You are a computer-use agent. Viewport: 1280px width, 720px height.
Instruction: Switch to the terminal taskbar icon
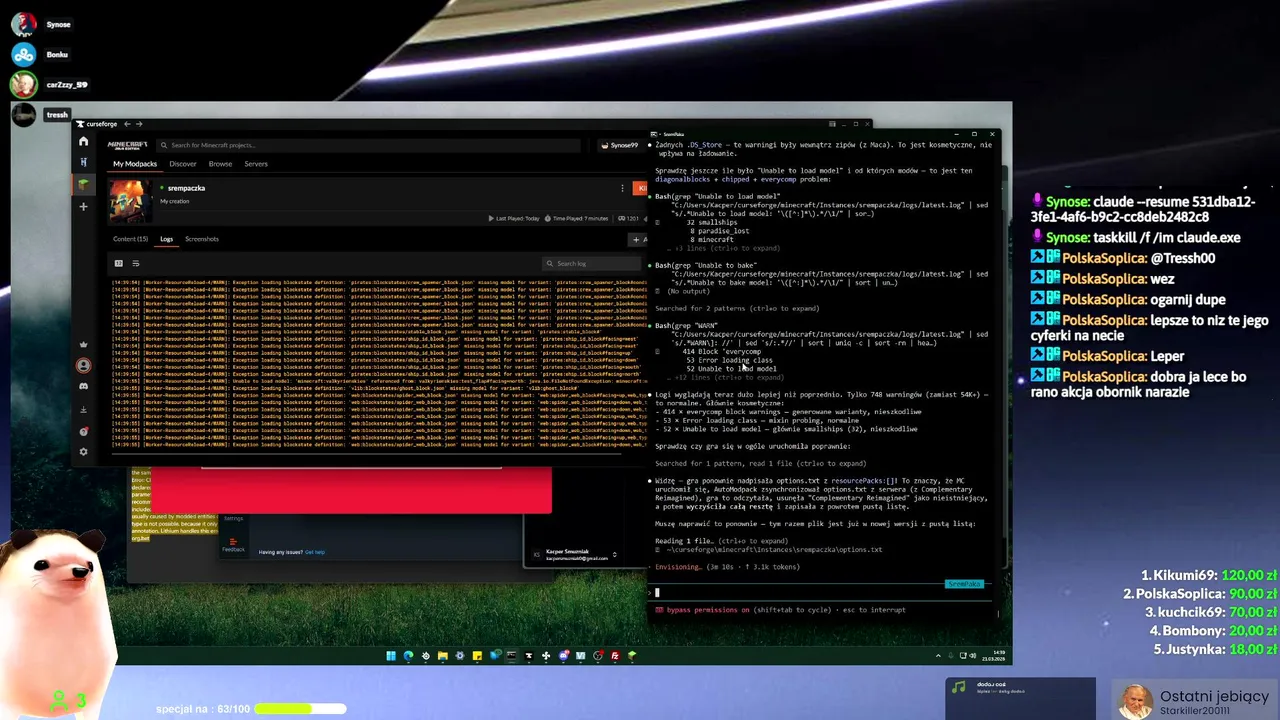pyautogui.click(x=511, y=656)
